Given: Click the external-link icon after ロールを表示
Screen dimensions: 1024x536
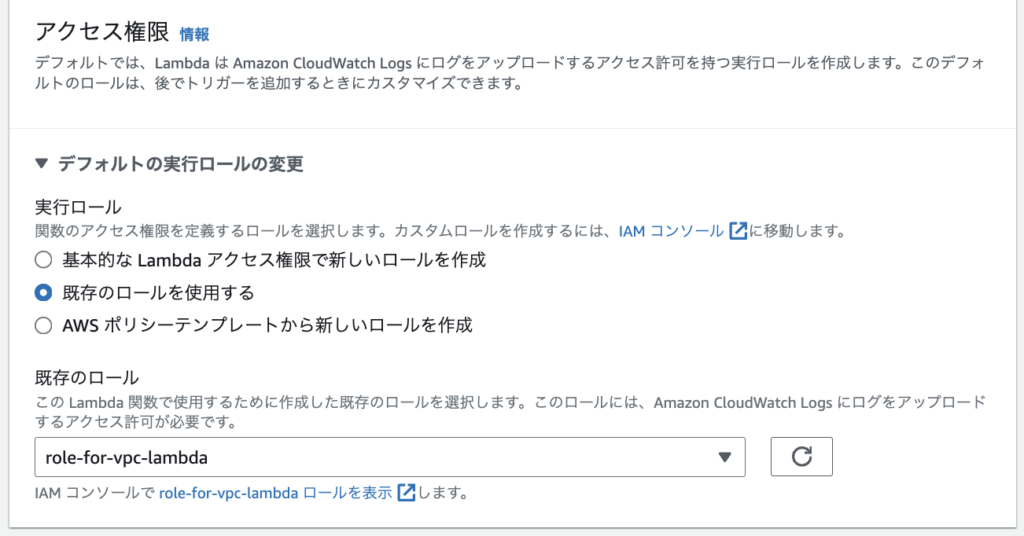Looking at the screenshot, I should coord(406,492).
